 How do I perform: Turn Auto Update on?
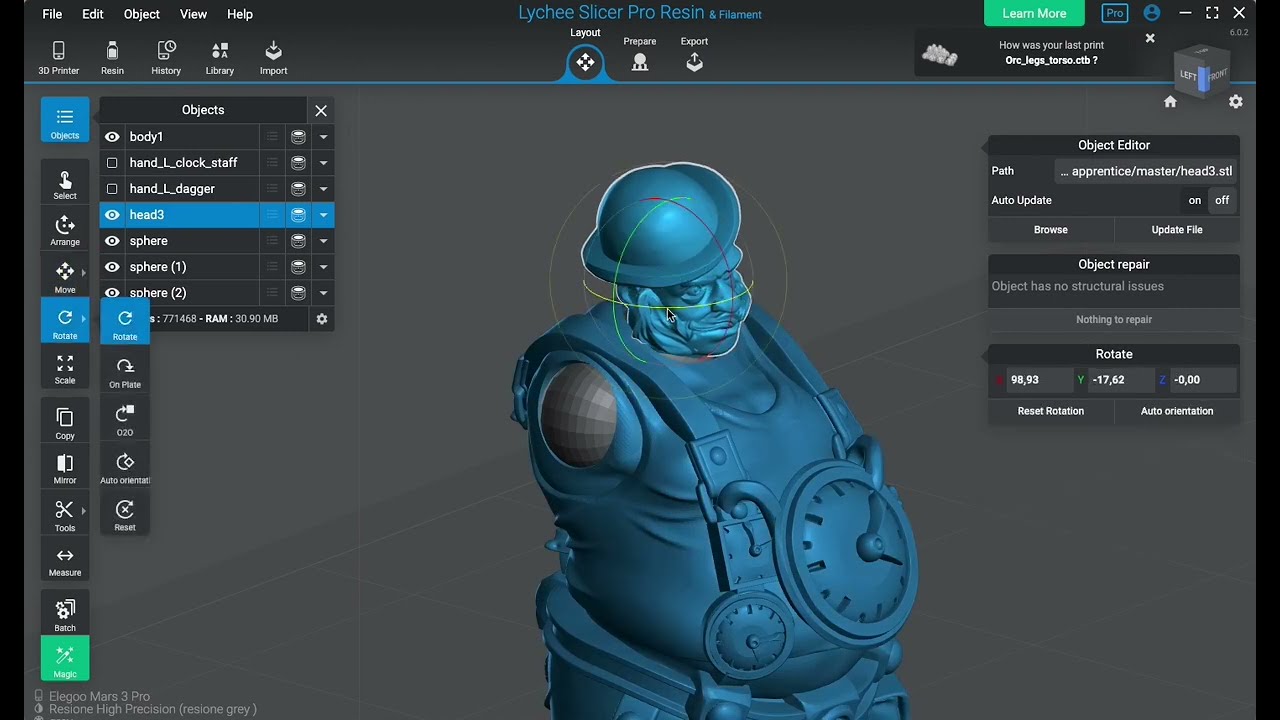pyautogui.click(x=1194, y=200)
